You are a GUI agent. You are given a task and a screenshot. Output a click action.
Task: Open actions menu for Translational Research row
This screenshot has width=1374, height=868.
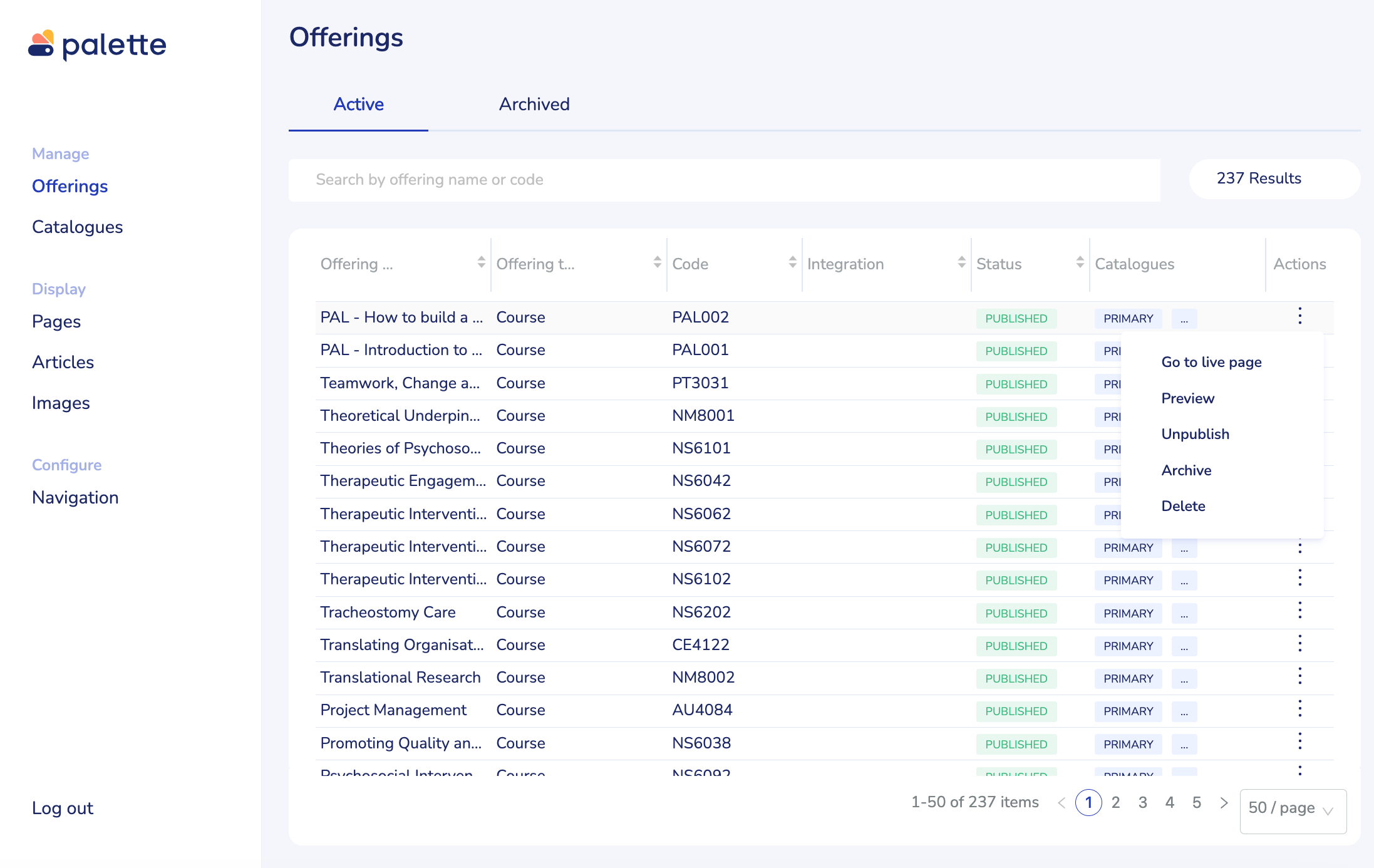pyautogui.click(x=1299, y=676)
